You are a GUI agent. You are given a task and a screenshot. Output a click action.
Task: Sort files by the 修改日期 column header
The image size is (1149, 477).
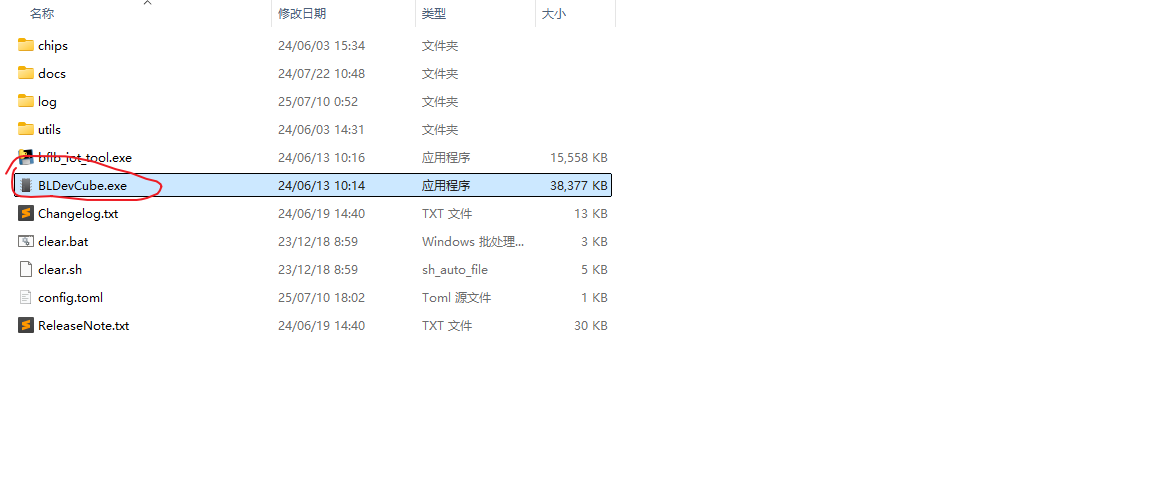(302, 13)
